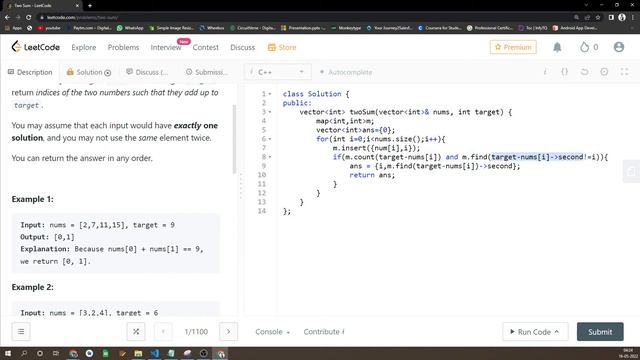The width and height of the screenshot is (640, 360).
Task: Open File Explorer from taskbar
Action: (x=138, y=353)
